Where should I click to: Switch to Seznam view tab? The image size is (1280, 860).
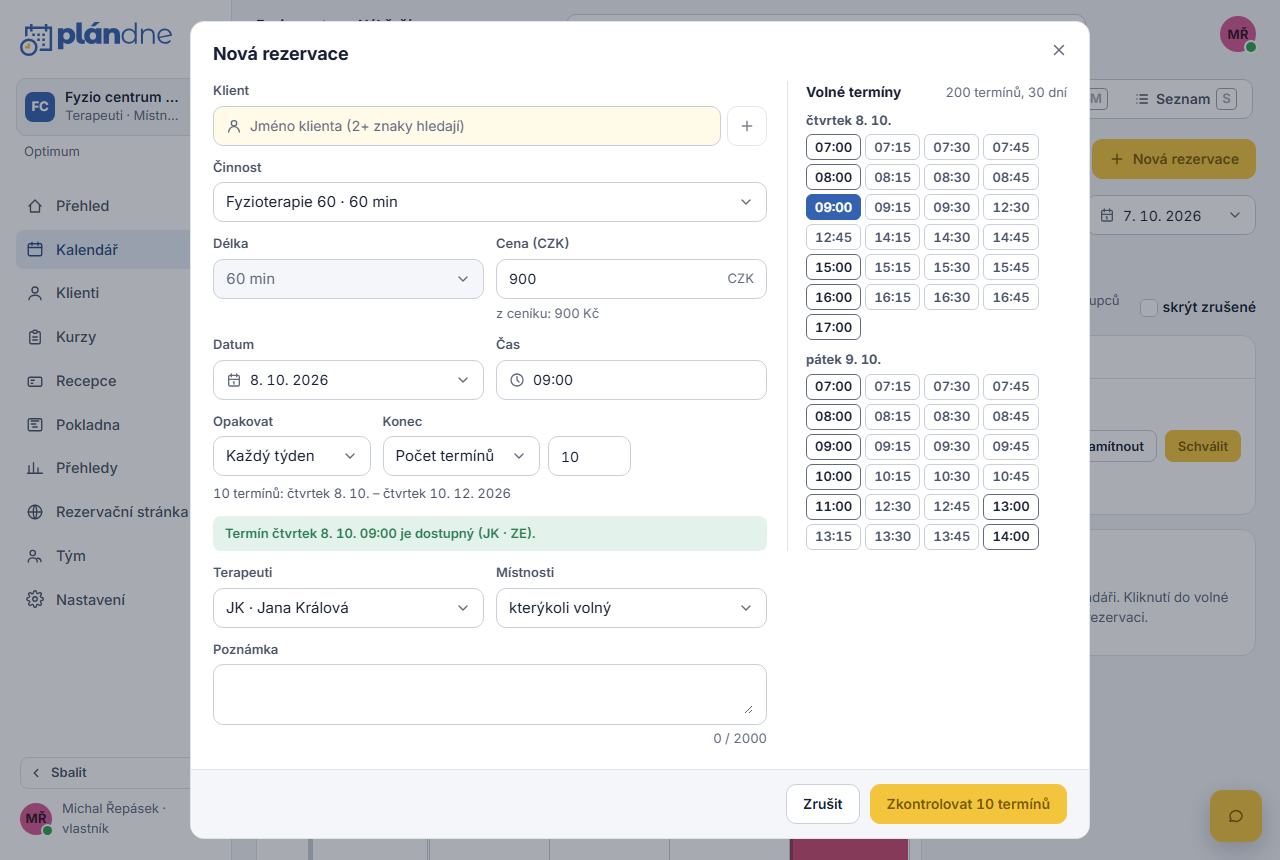[x=1186, y=99]
